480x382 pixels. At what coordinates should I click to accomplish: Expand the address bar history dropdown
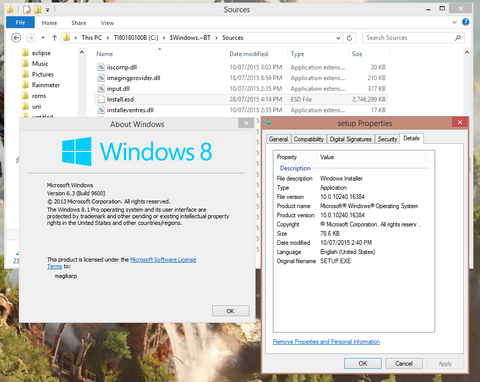pos(338,38)
